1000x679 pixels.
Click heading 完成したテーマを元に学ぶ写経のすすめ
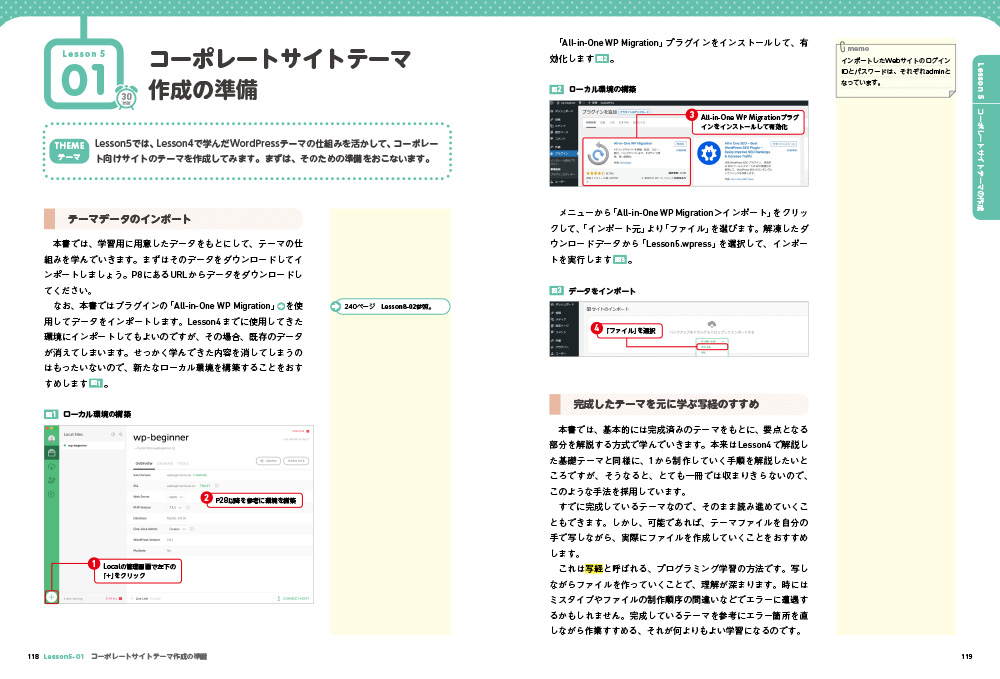666,404
